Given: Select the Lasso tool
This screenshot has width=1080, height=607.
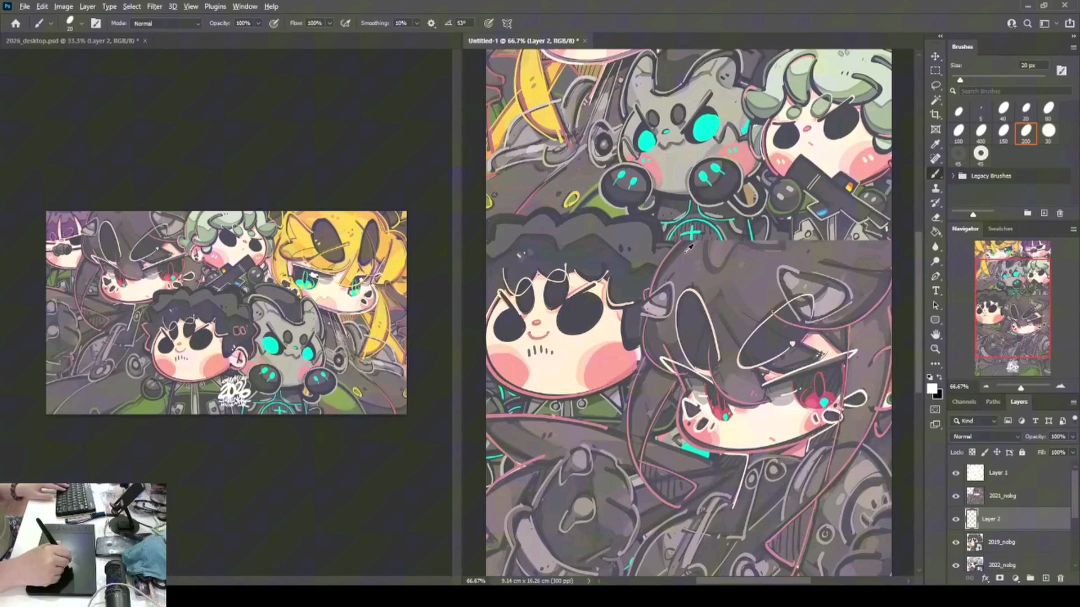Looking at the screenshot, I should tap(936, 85).
